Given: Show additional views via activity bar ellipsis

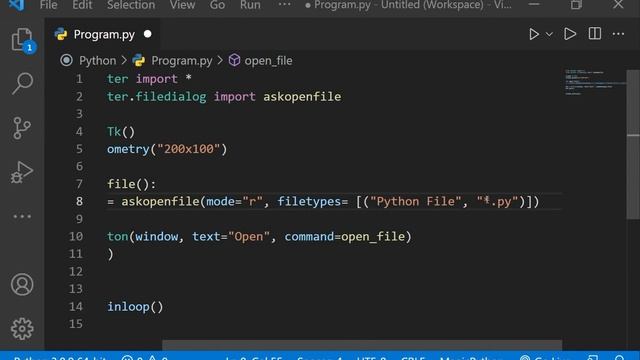Looking at the screenshot, I should pos(22,216).
